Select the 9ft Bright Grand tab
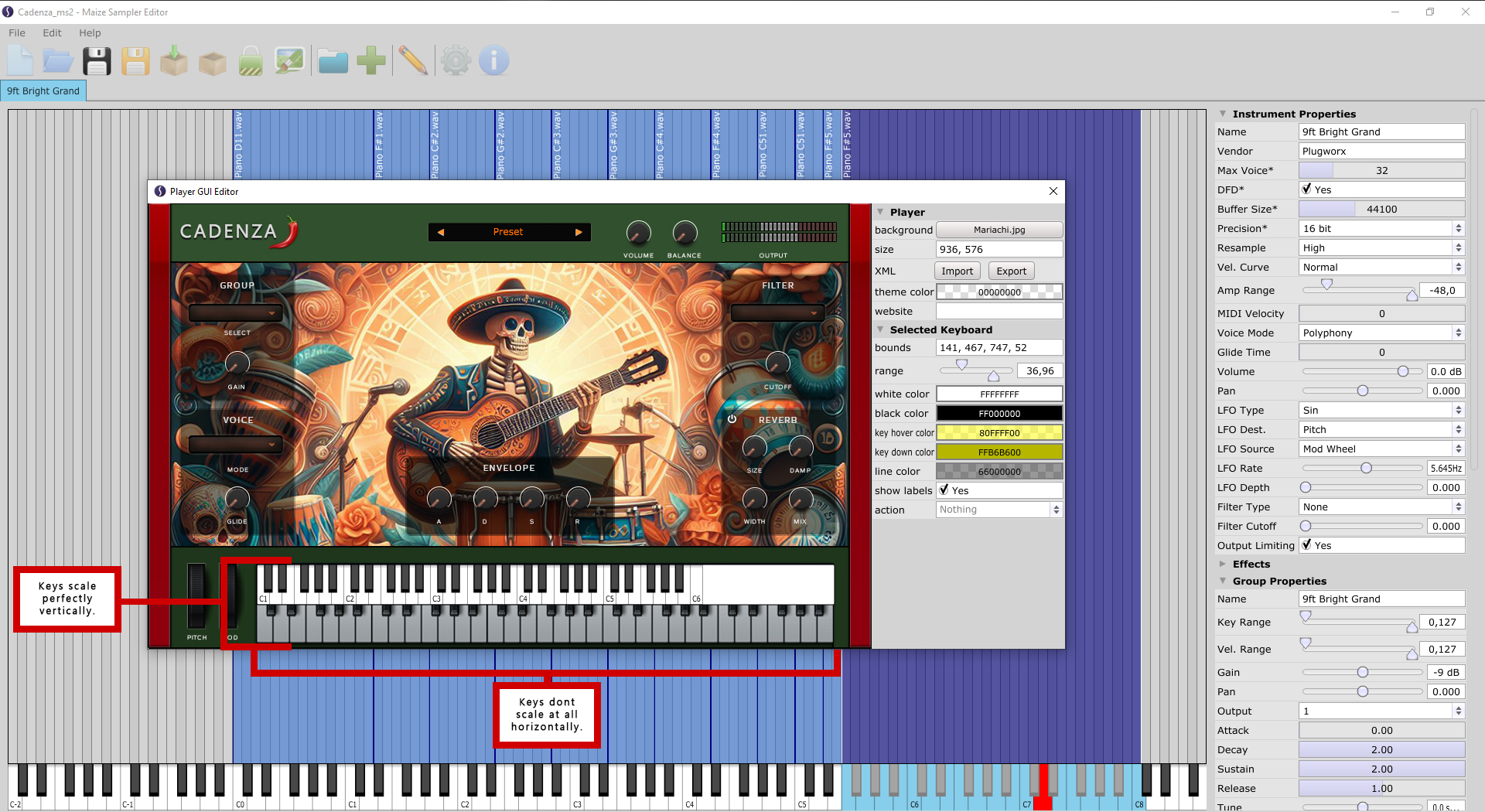Viewport: 1485px width, 812px height. click(x=43, y=90)
